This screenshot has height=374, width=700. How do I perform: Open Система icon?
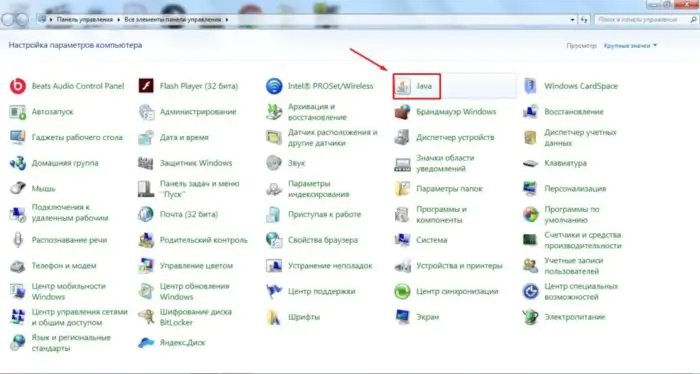402,240
